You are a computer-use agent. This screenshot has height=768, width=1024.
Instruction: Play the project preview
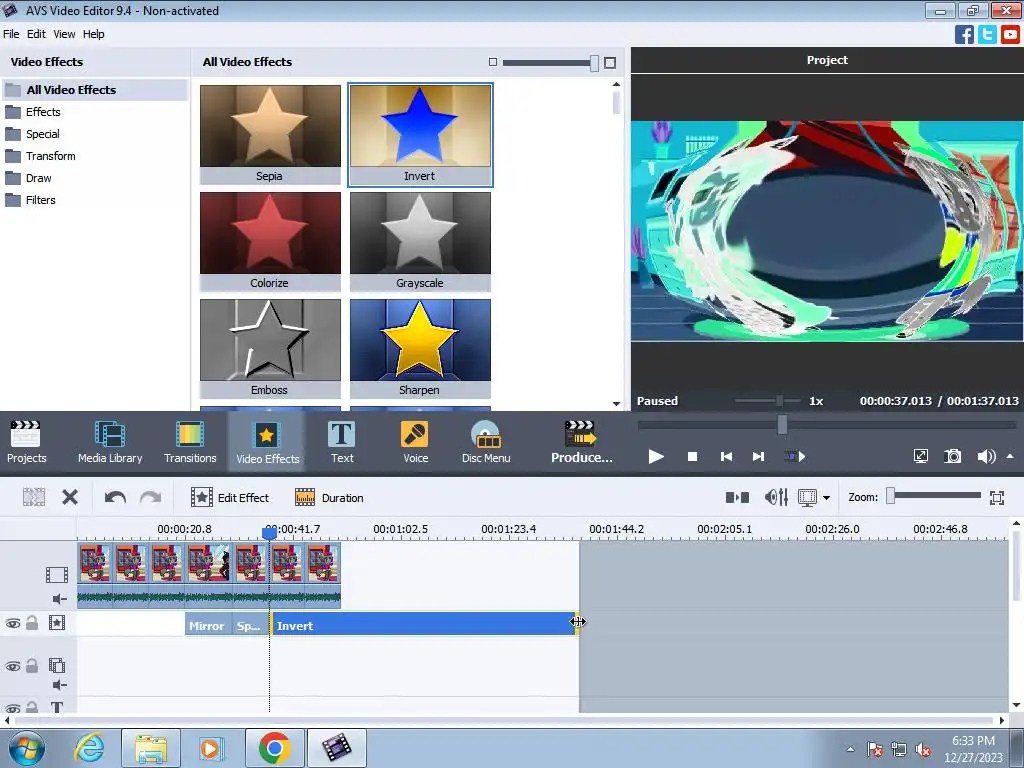[x=656, y=456]
